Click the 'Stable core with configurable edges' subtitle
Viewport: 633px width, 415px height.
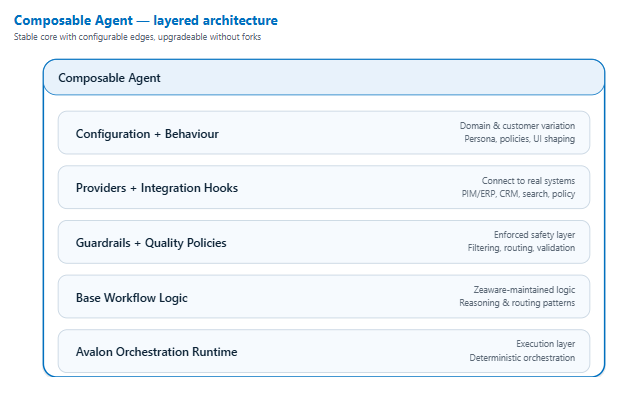137,37
